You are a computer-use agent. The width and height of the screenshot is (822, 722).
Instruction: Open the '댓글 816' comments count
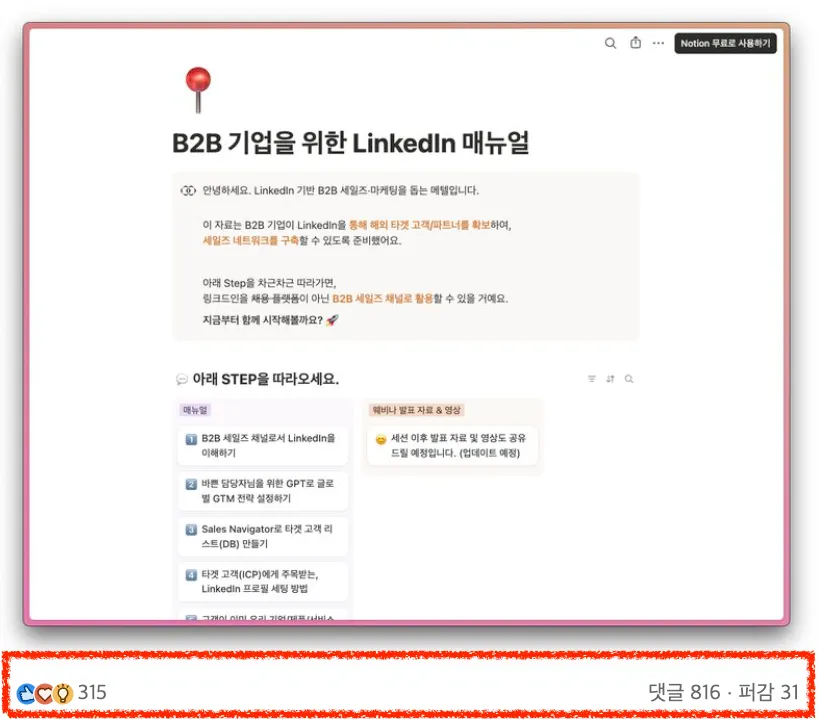click(x=684, y=692)
